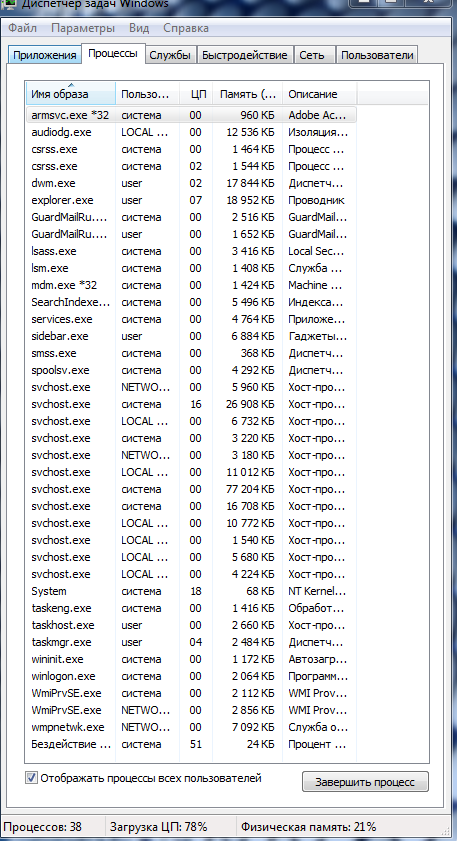Open the Файл menu
The width and height of the screenshot is (457, 841).
point(23,28)
